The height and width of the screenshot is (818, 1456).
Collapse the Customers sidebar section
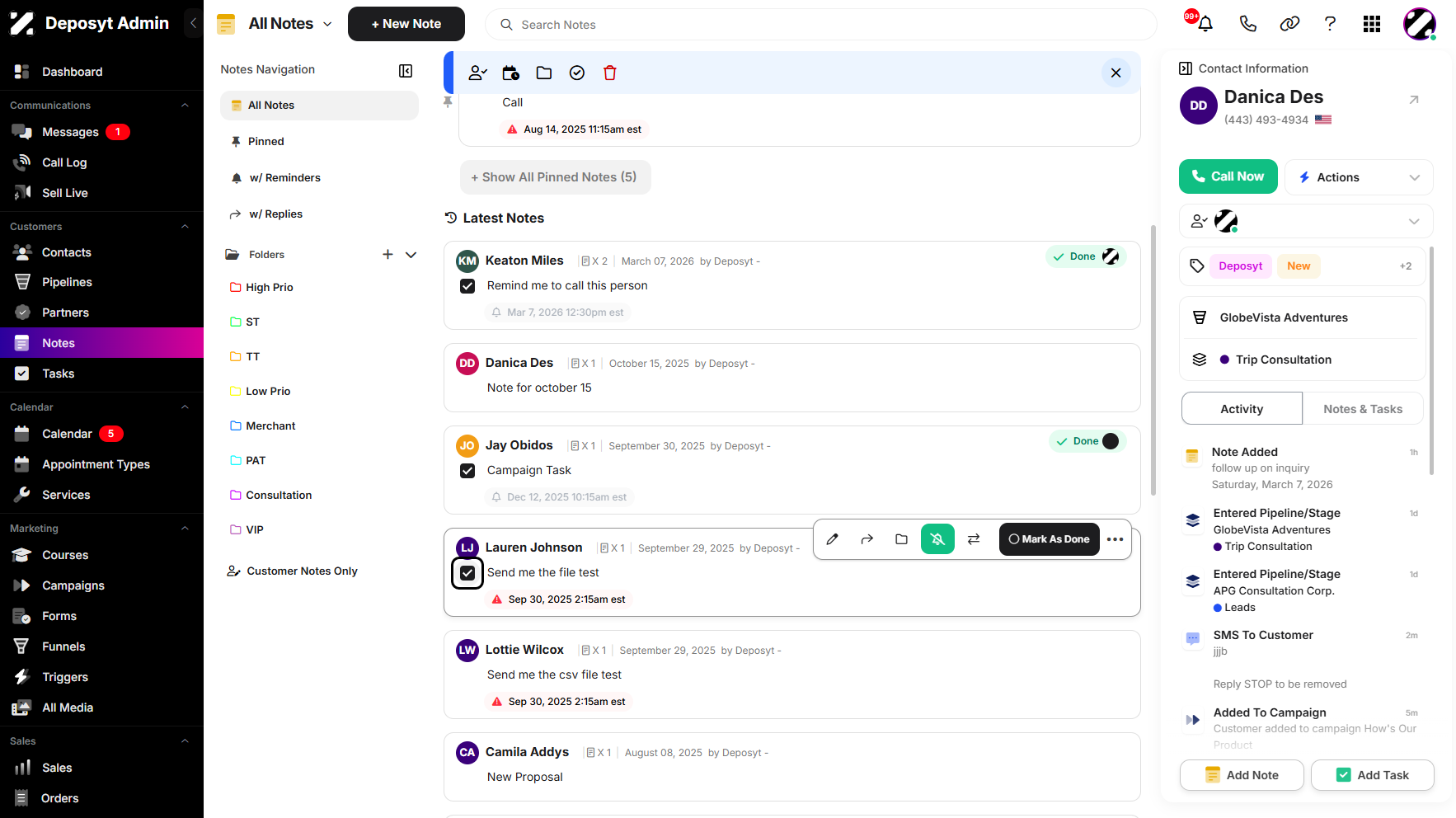185,227
